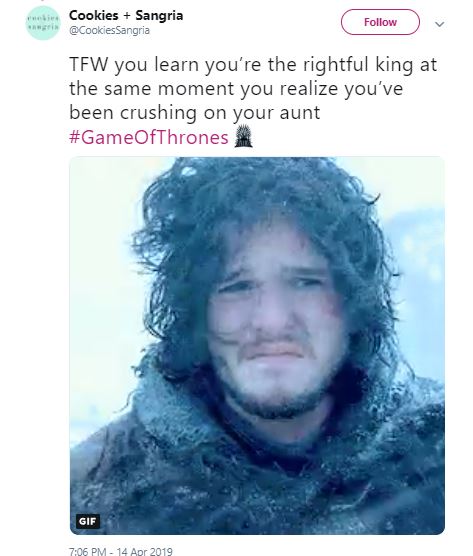Play the snowy man GIF
Screen dimensions: 473x556
tap(257, 345)
